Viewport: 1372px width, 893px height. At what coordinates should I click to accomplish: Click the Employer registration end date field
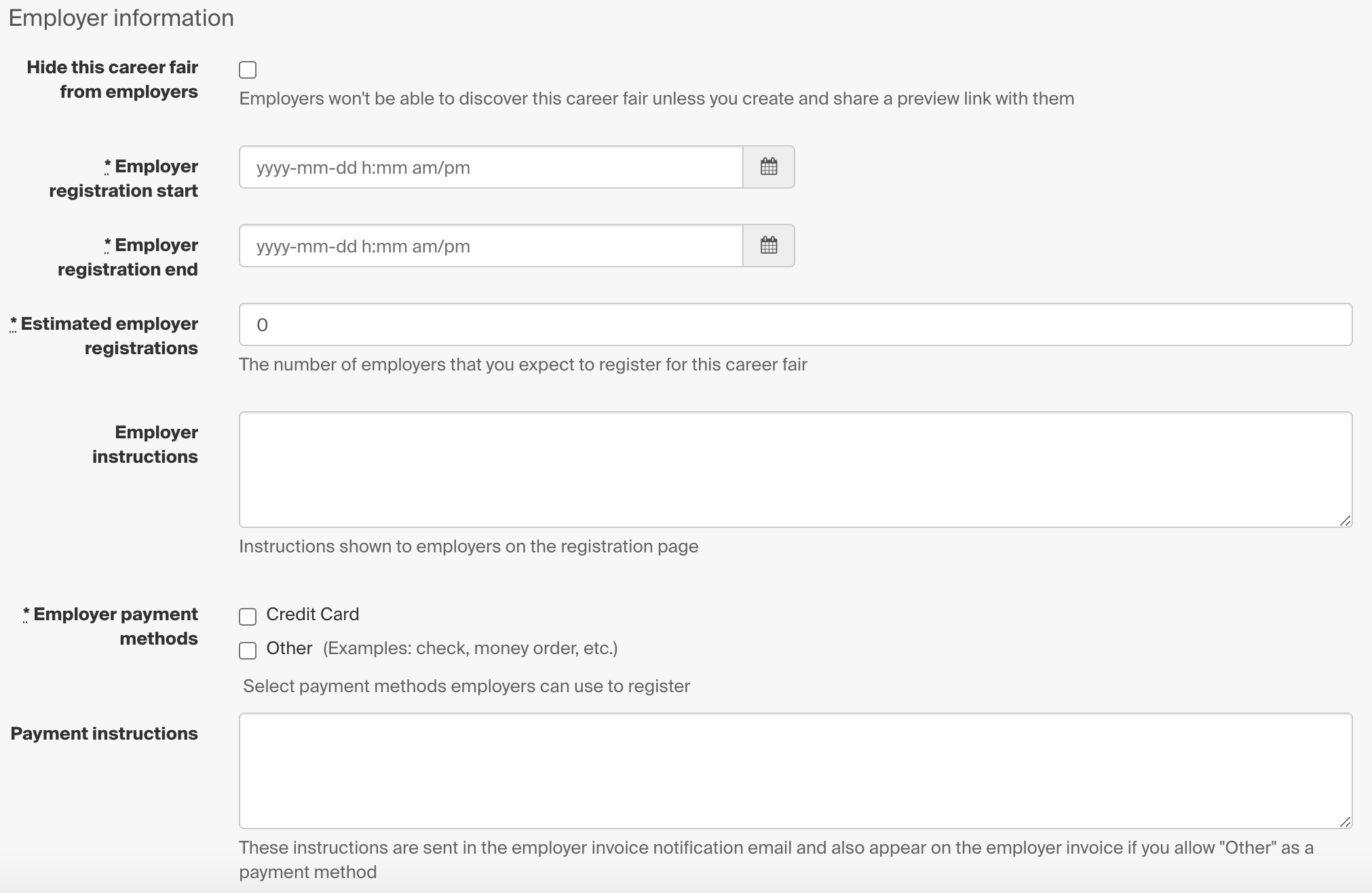click(x=491, y=246)
